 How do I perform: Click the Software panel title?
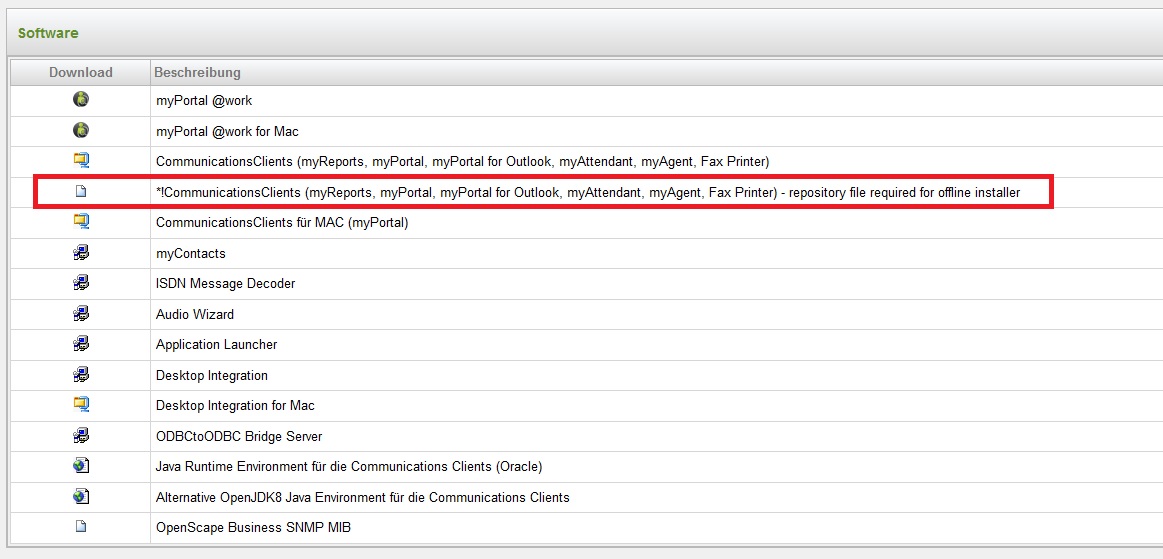point(48,33)
